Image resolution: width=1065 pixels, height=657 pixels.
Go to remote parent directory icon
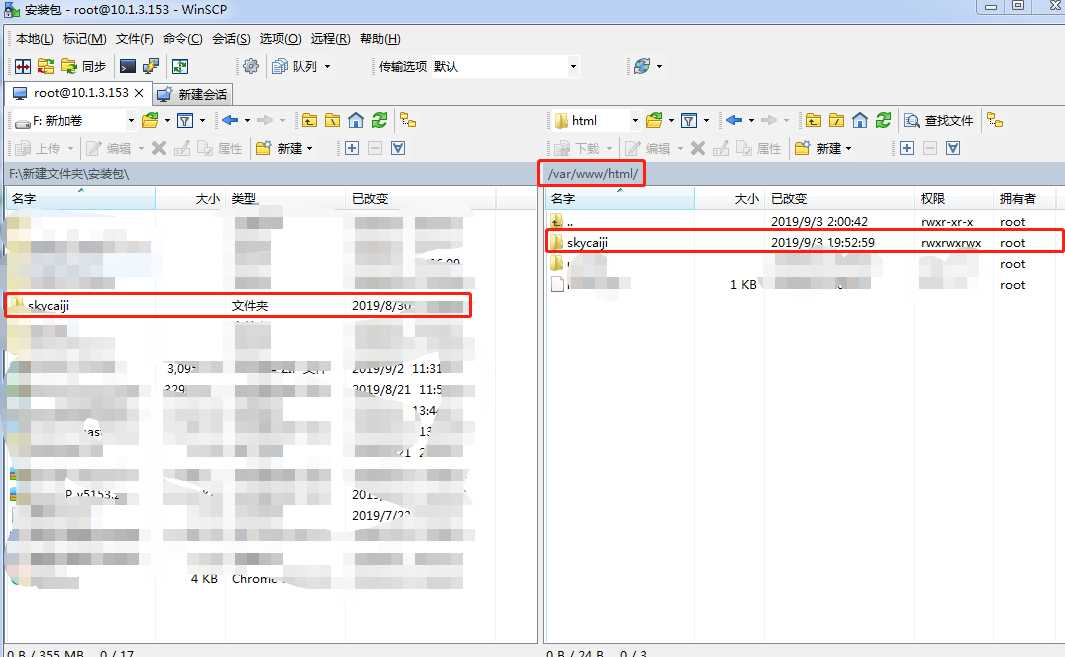click(813, 120)
